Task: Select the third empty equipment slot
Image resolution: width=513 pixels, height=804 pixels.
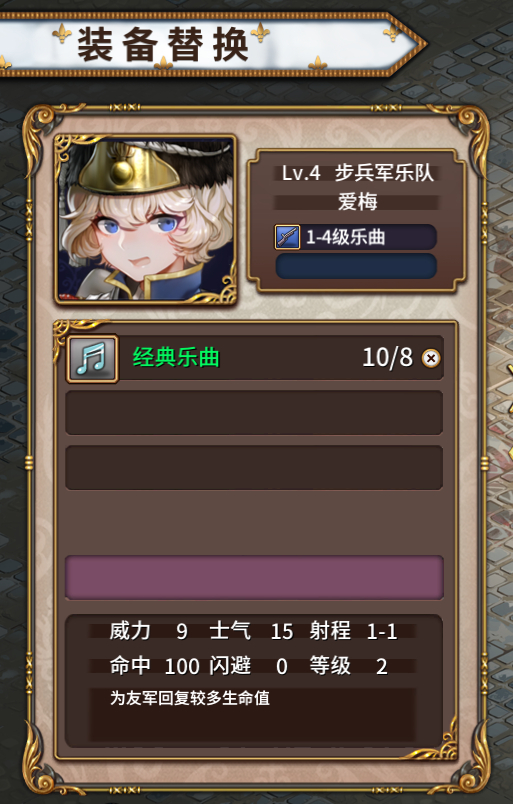Action: click(x=254, y=468)
